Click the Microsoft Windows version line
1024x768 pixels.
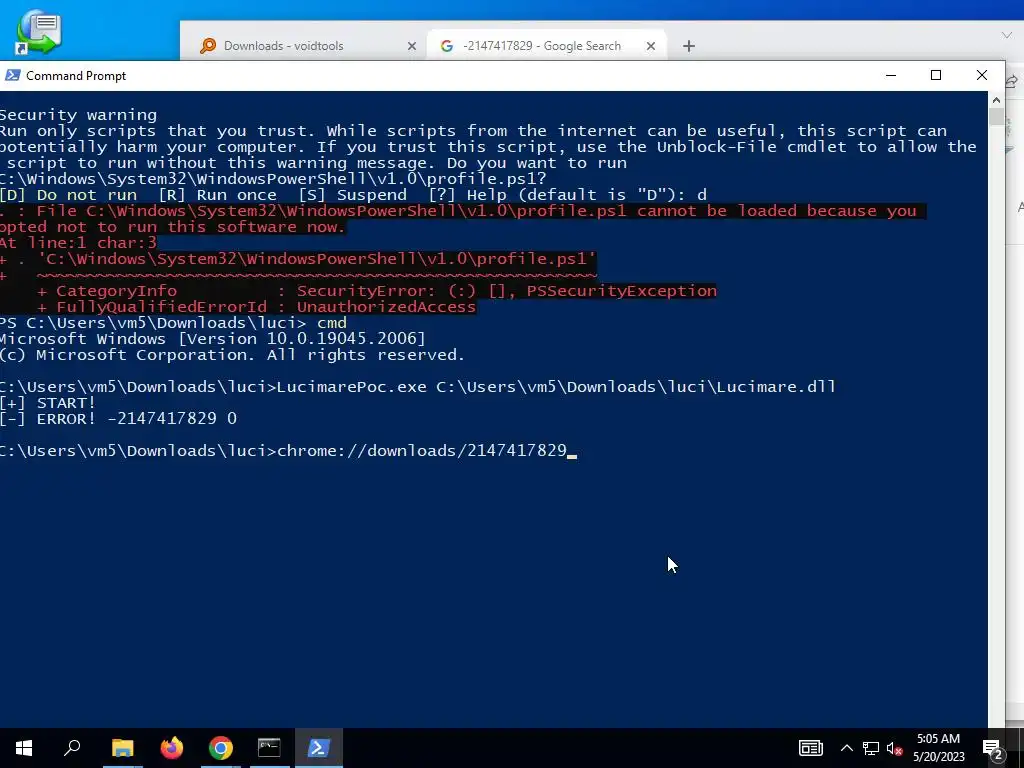[212, 338]
